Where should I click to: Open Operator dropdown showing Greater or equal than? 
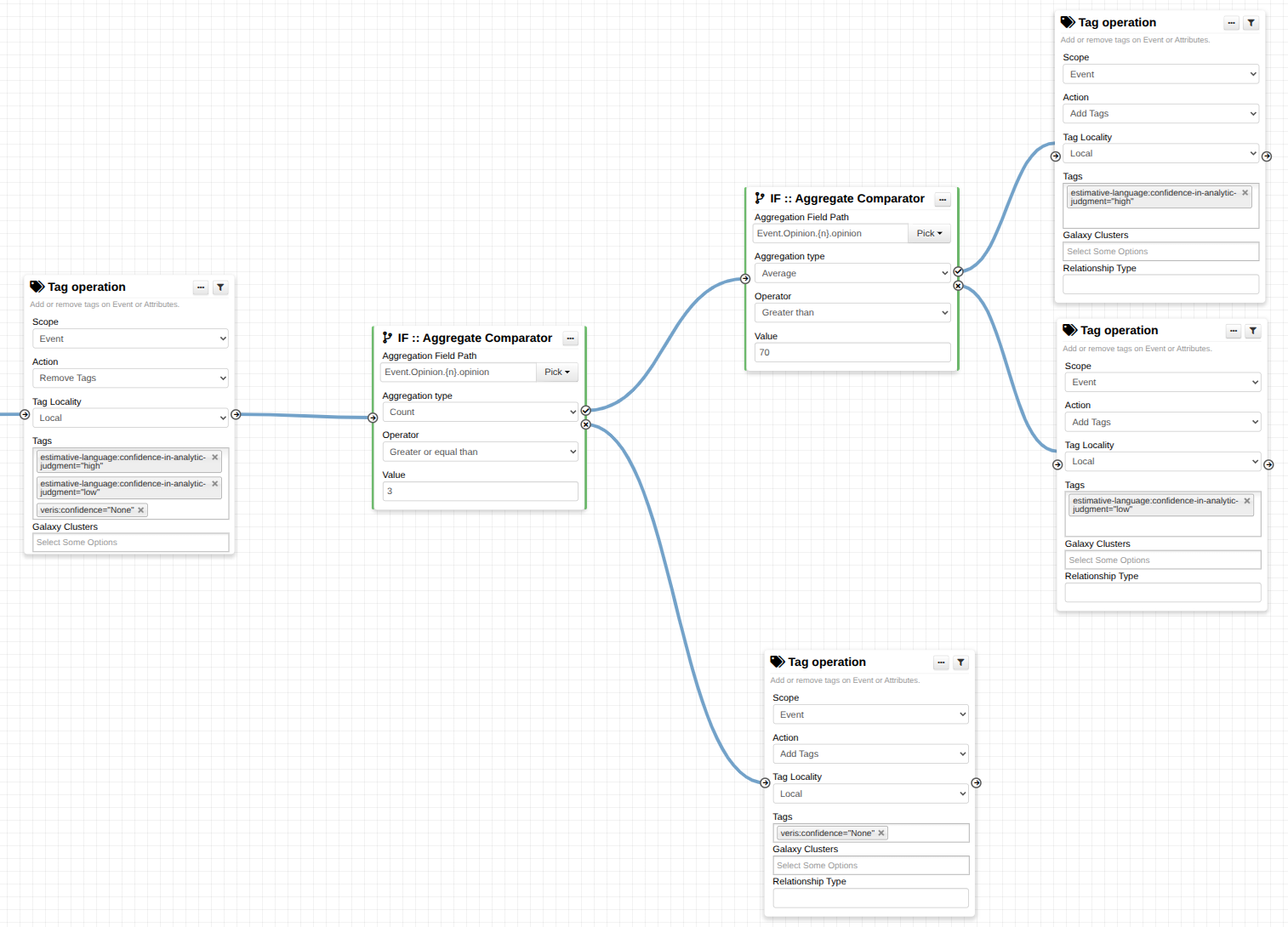480,452
